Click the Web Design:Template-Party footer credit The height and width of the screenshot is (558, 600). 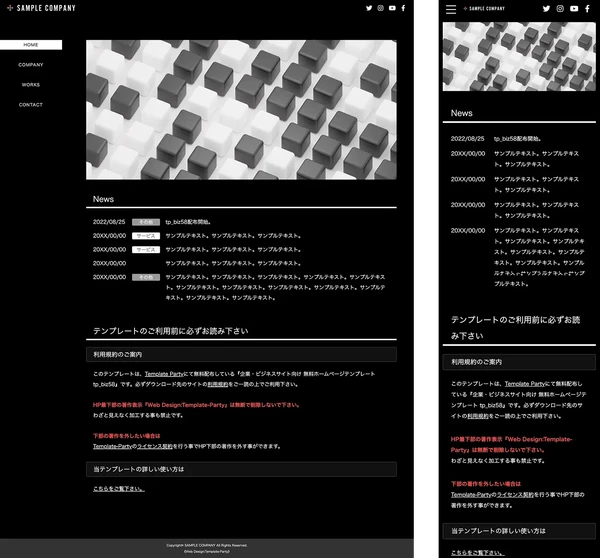(x=207, y=551)
